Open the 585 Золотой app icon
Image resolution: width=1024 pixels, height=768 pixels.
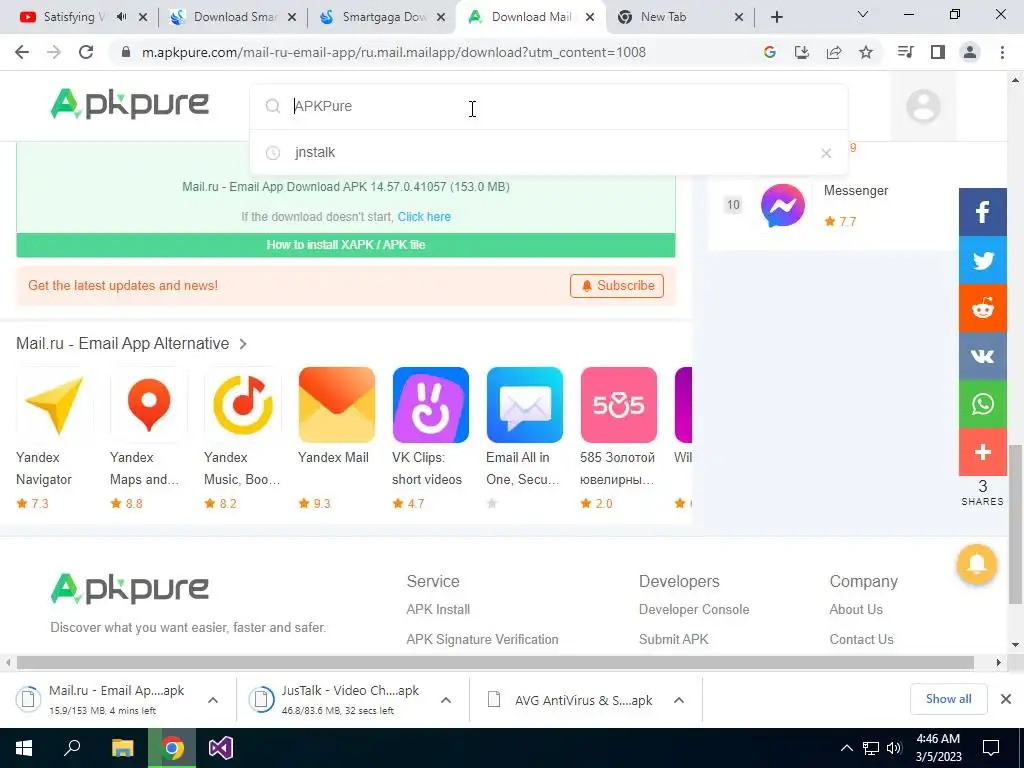click(x=618, y=405)
